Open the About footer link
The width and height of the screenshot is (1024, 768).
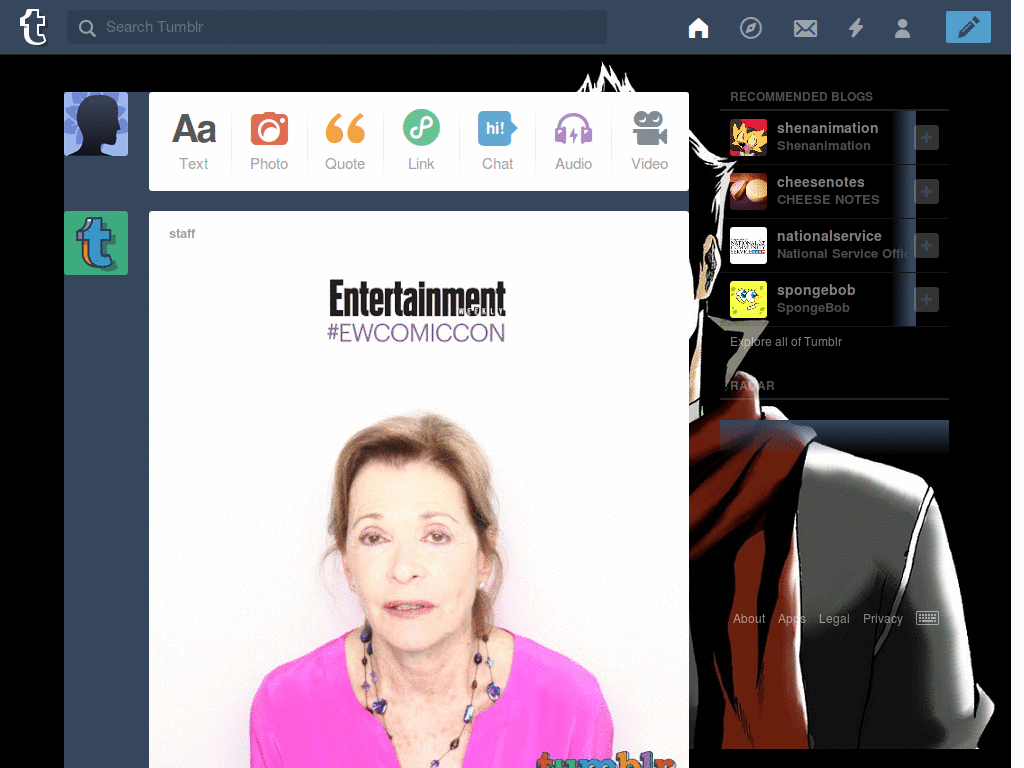[x=748, y=618]
